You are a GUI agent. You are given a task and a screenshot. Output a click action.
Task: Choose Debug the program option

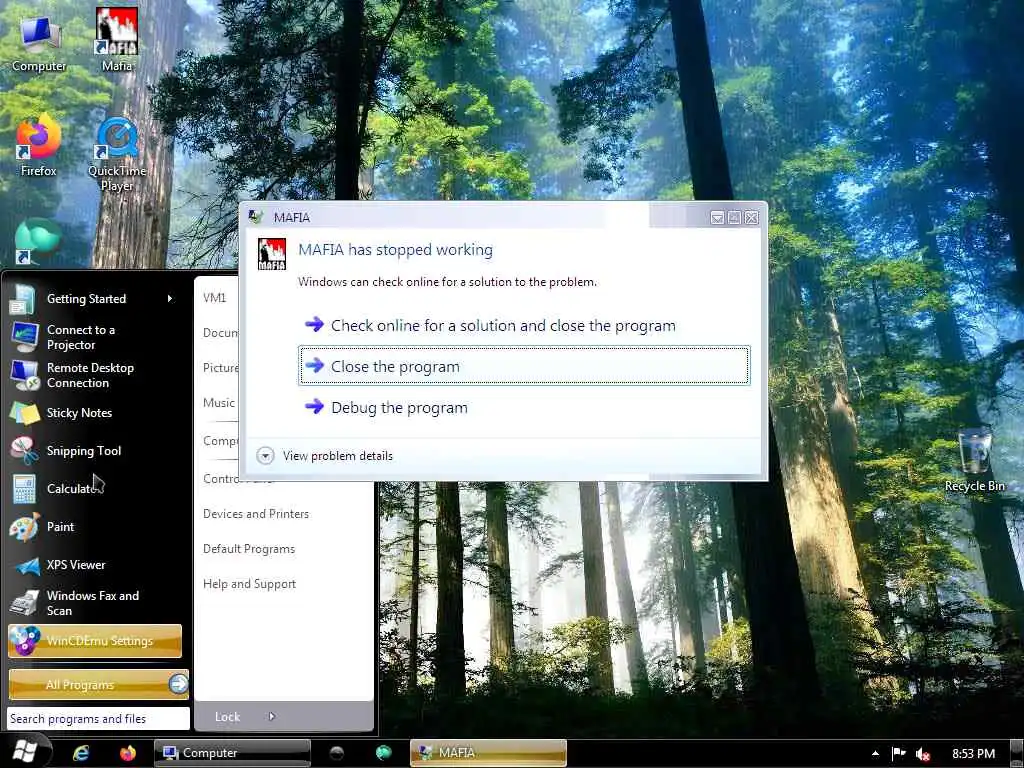click(x=524, y=408)
